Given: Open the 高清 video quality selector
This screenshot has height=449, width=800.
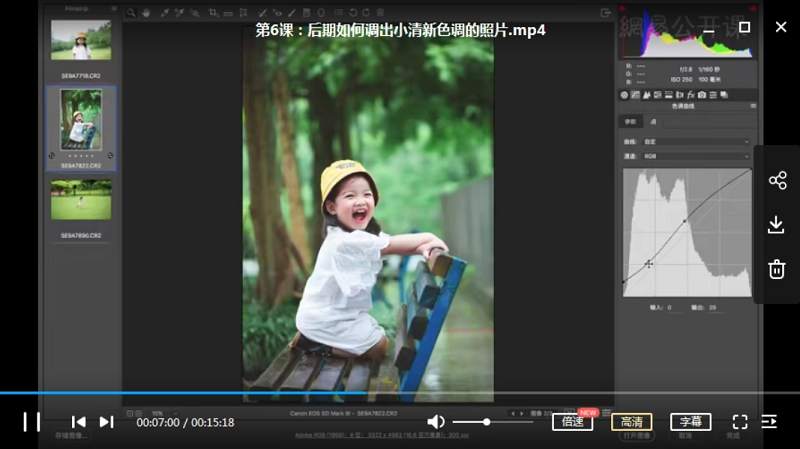Looking at the screenshot, I should 631,422.
